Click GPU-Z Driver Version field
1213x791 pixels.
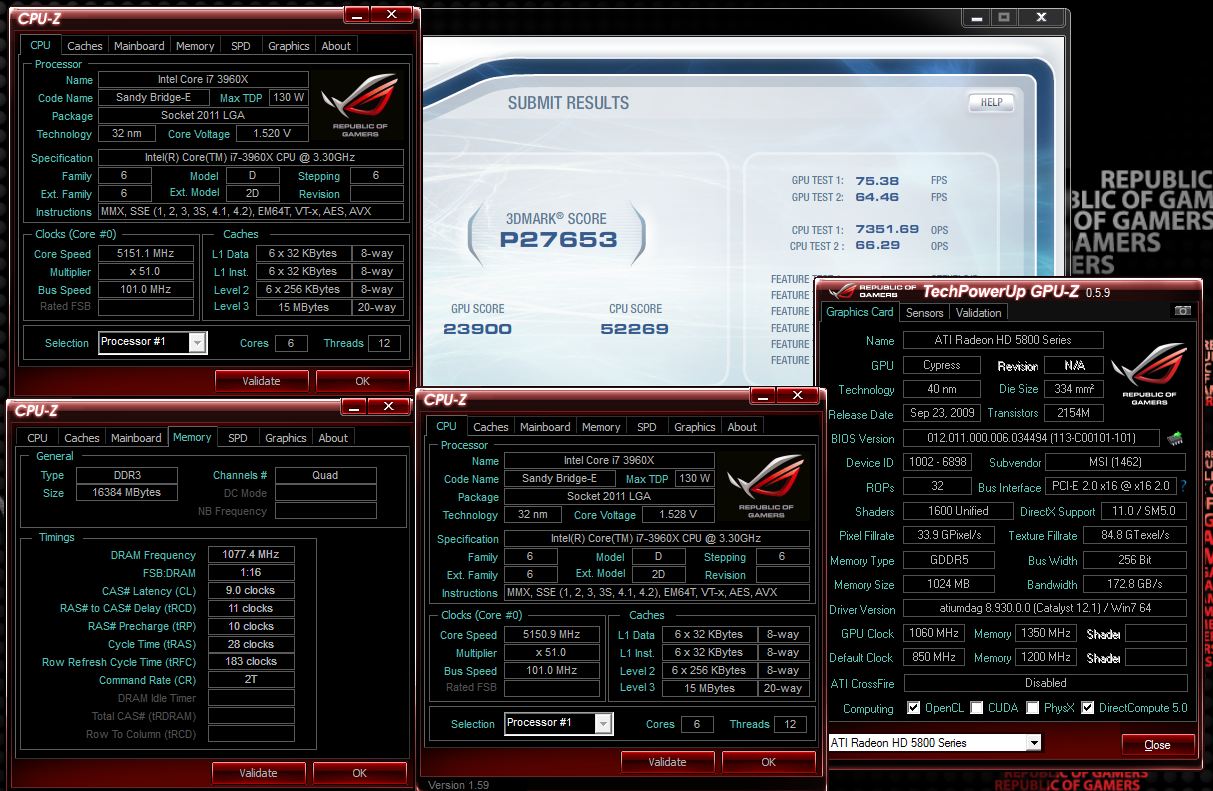tap(1045, 608)
